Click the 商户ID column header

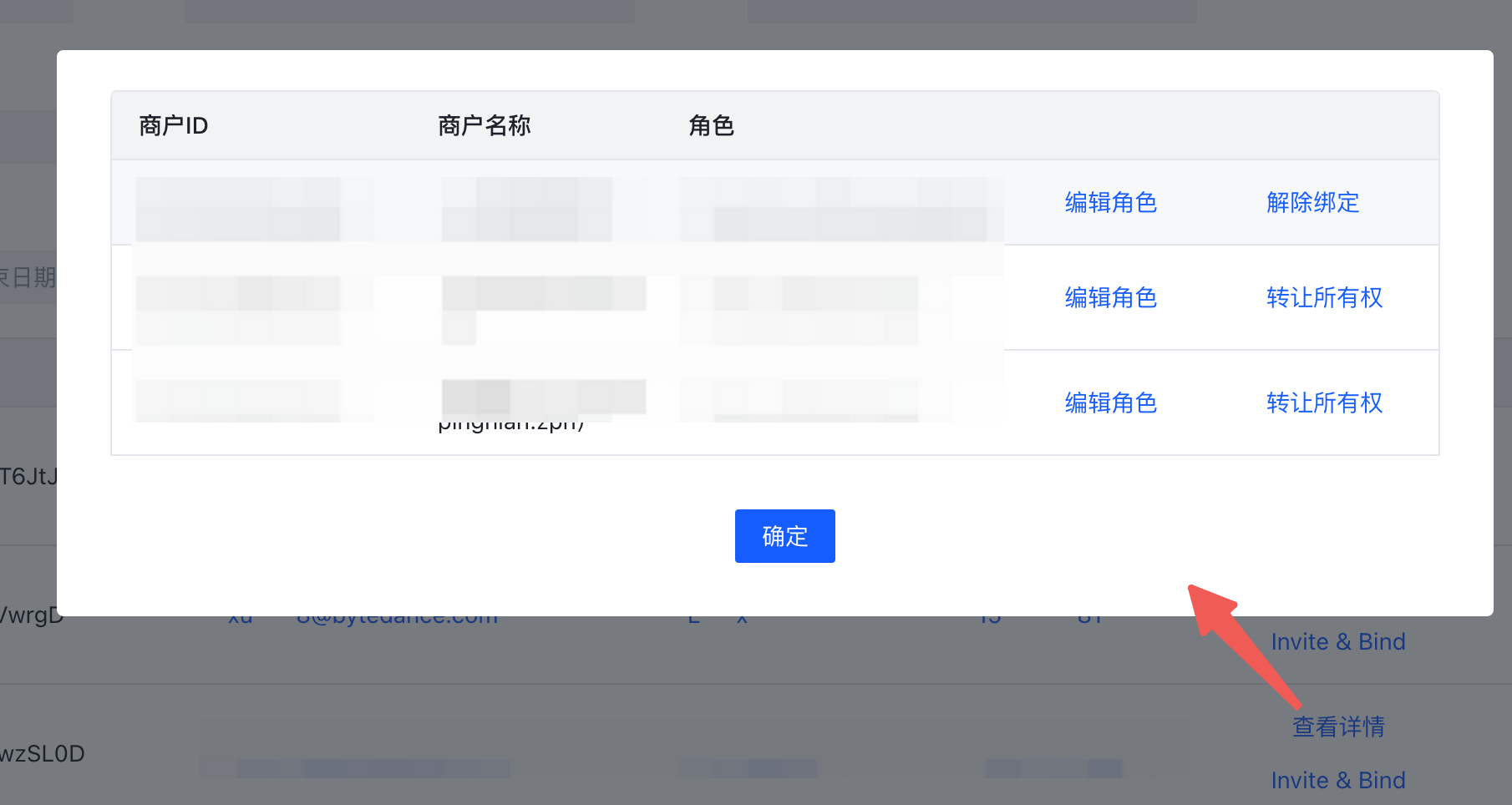click(x=173, y=126)
